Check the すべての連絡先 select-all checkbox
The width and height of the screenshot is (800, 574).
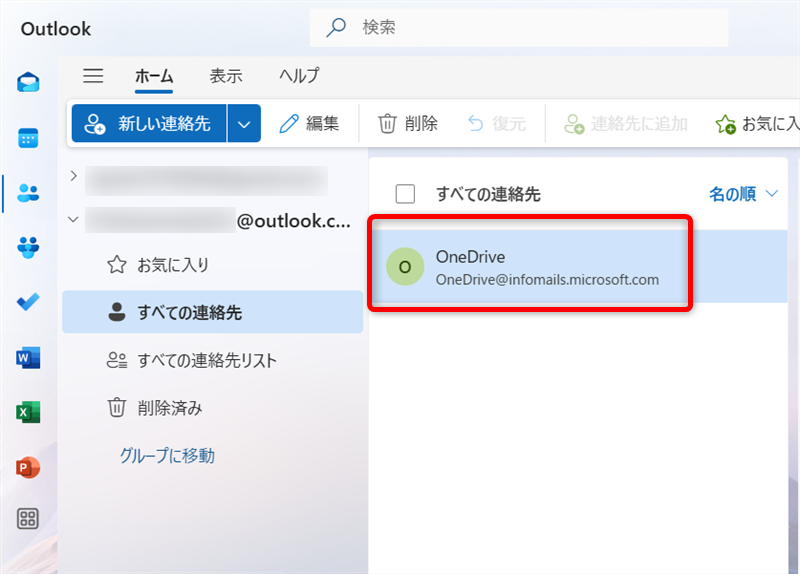coord(405,194)
